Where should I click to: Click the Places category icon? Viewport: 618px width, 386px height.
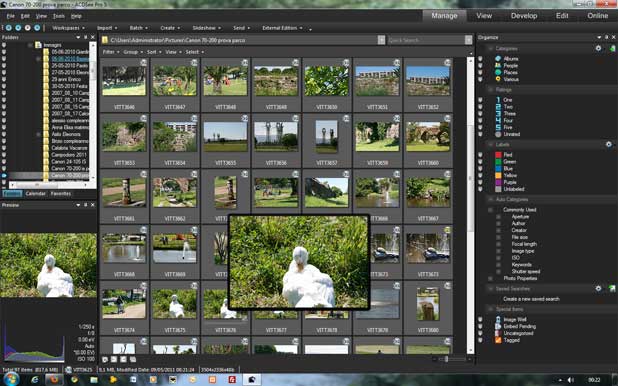click(498, 72)
